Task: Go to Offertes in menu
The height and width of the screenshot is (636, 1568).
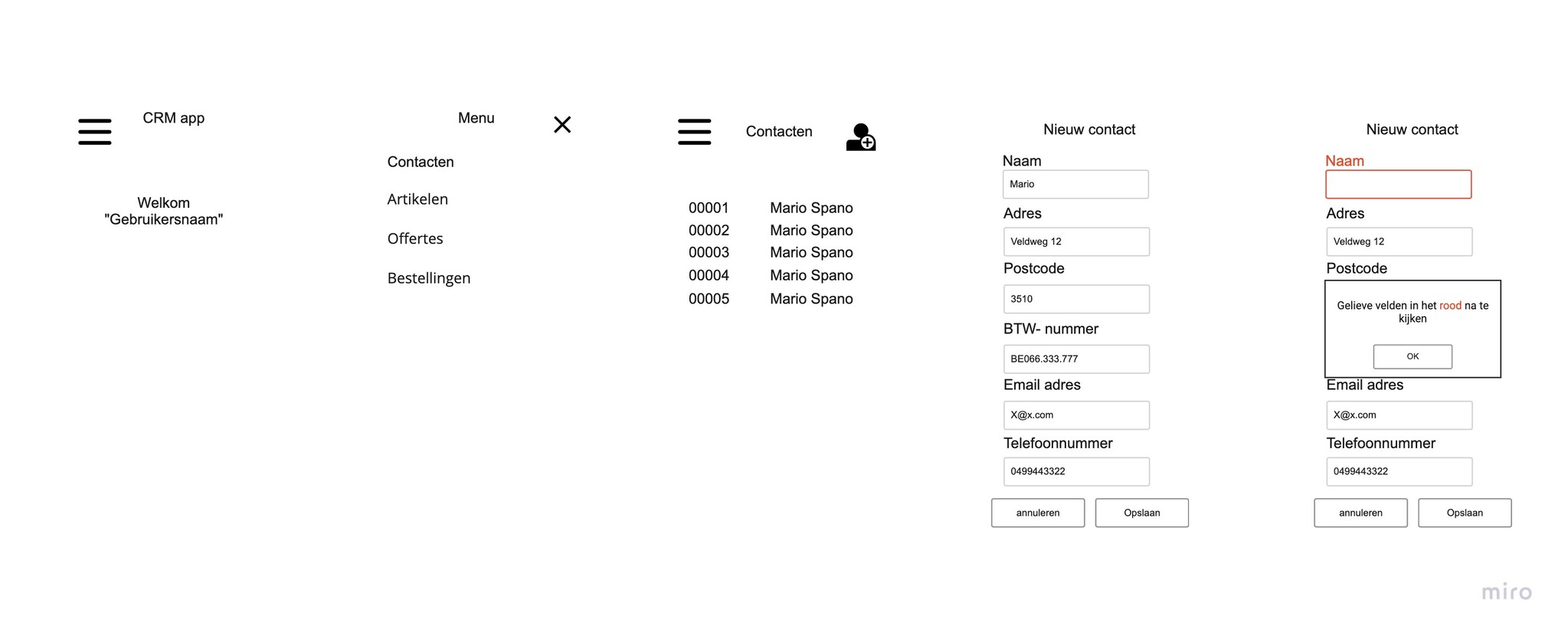Action: 415,238
